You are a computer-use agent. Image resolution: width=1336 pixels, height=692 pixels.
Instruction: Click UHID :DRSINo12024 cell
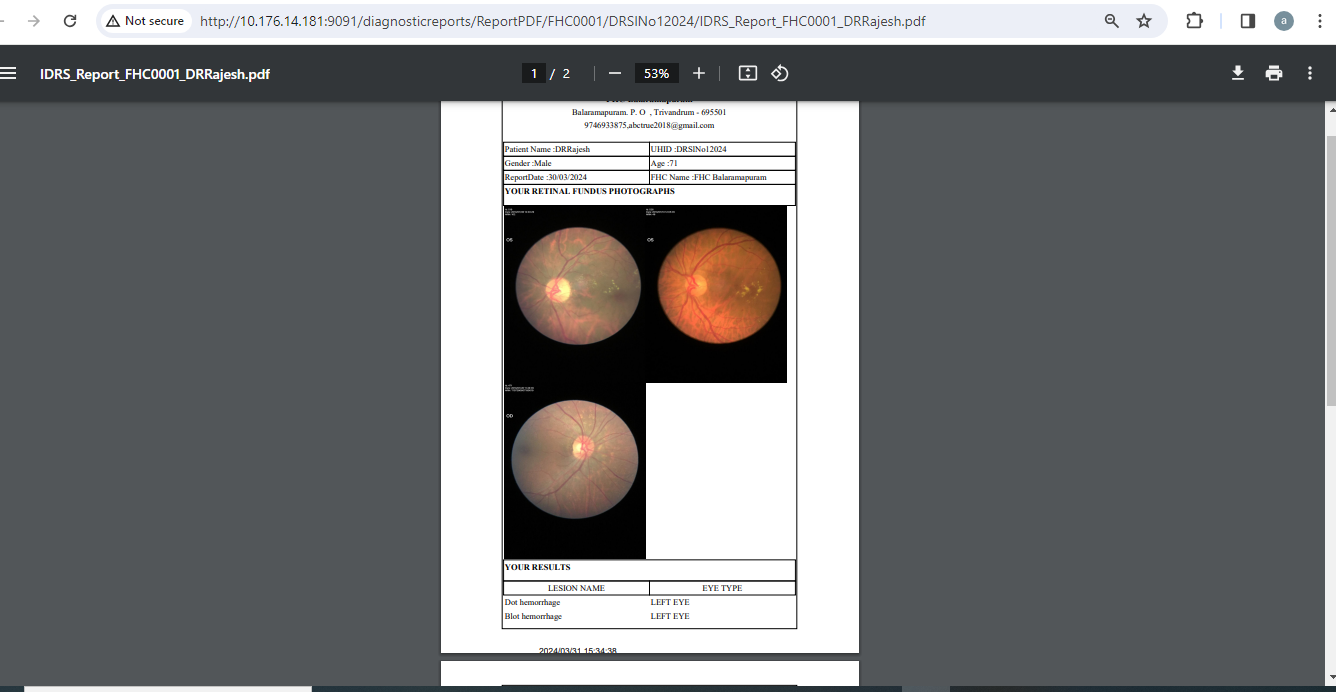(x=722, y=149)
